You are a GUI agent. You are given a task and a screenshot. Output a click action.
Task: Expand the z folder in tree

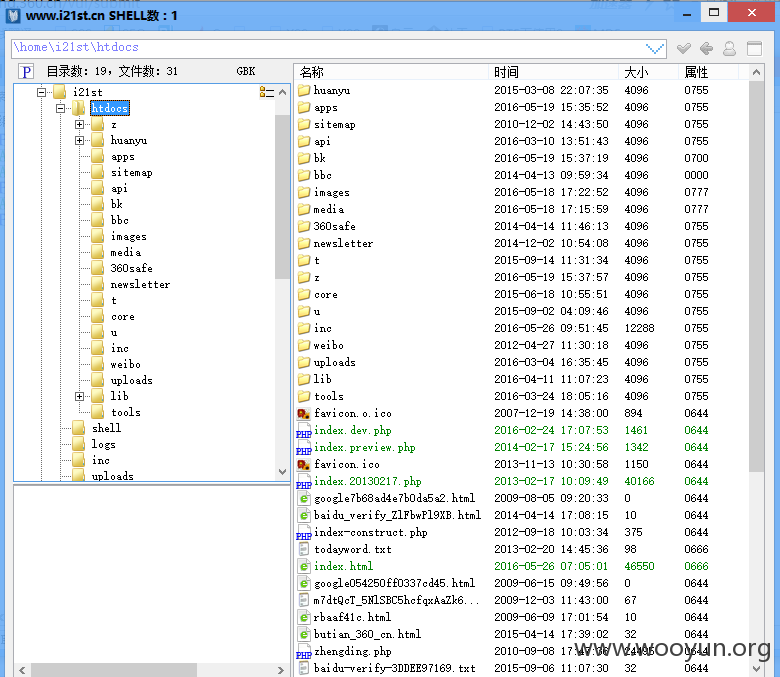coord(80,124)
